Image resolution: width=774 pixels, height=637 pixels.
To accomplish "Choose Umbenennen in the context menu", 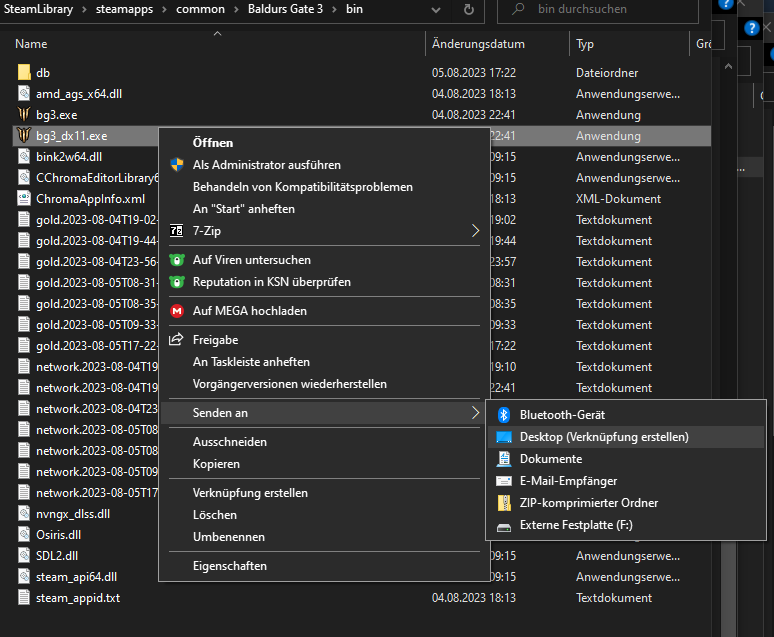I will (x=229, y=537).
